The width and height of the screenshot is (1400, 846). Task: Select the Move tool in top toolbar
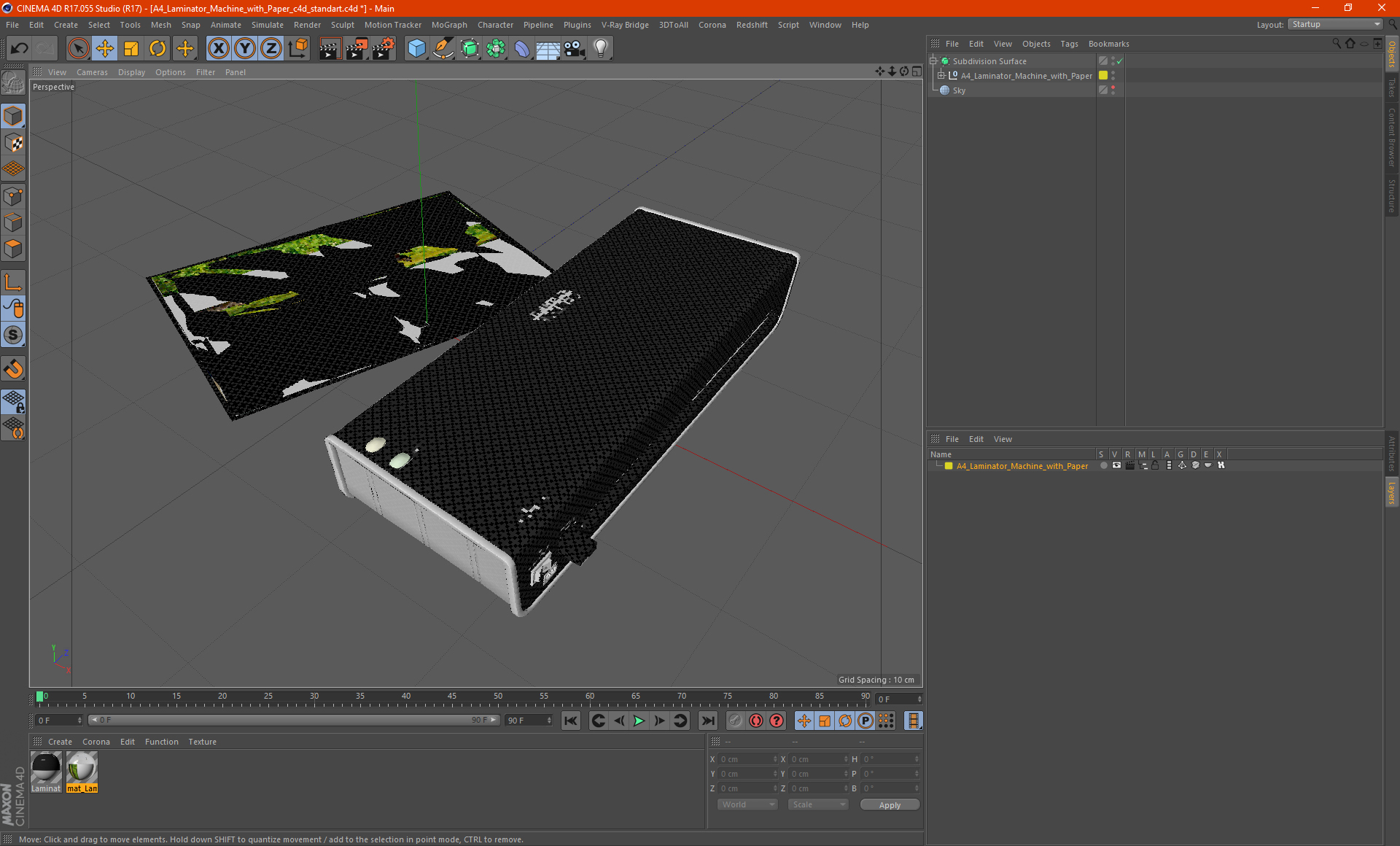pos(105,49)
